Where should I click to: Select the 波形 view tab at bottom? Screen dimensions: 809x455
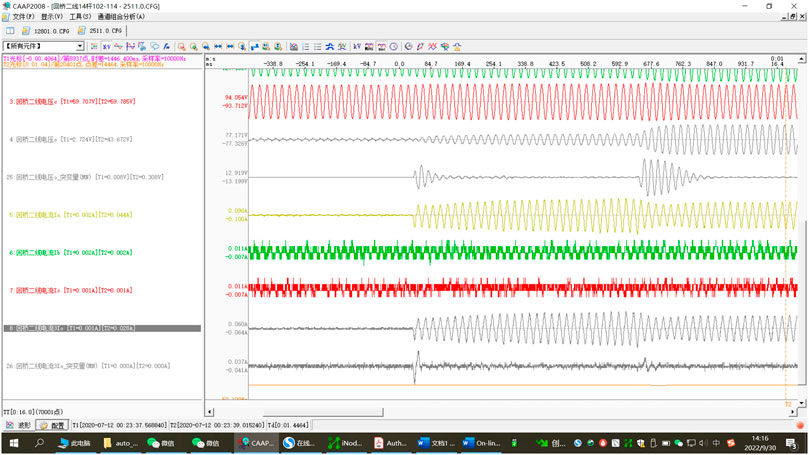coord(19,425)
